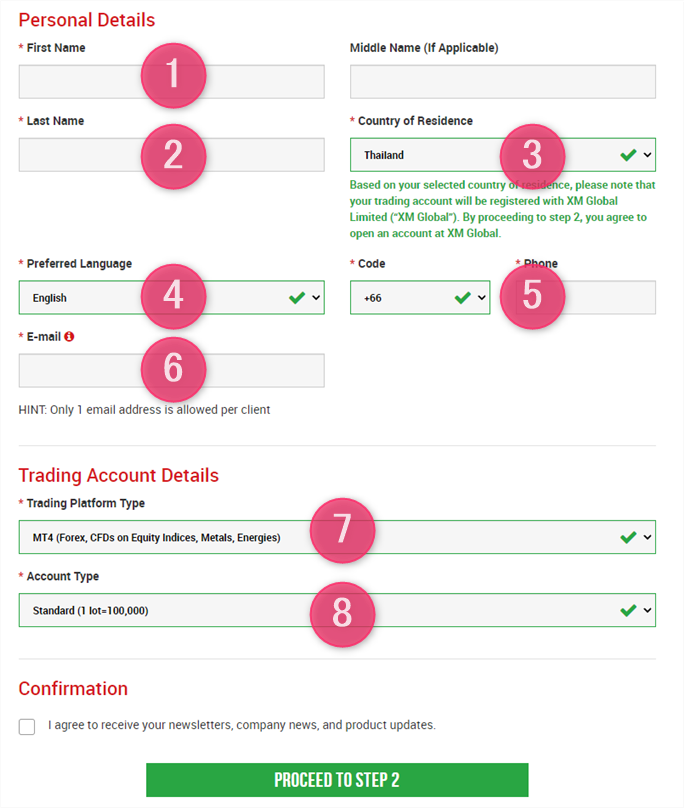Image resolution: width=684 pixels, height=808 pixels.
Task: Tick the newsletters agreement checkbox
Action: pyautogui.click(x=27, y=727)
